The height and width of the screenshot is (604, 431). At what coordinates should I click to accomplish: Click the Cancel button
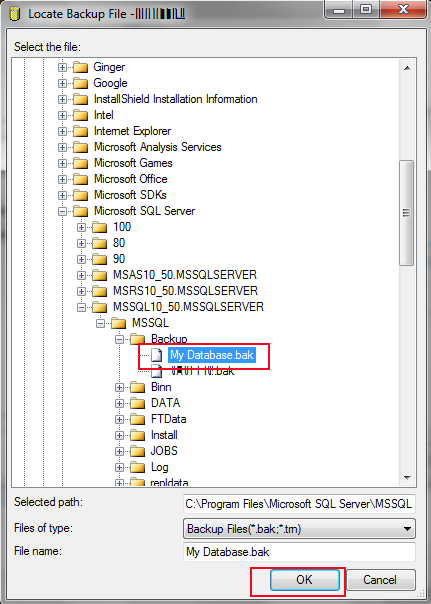(381, 580)
